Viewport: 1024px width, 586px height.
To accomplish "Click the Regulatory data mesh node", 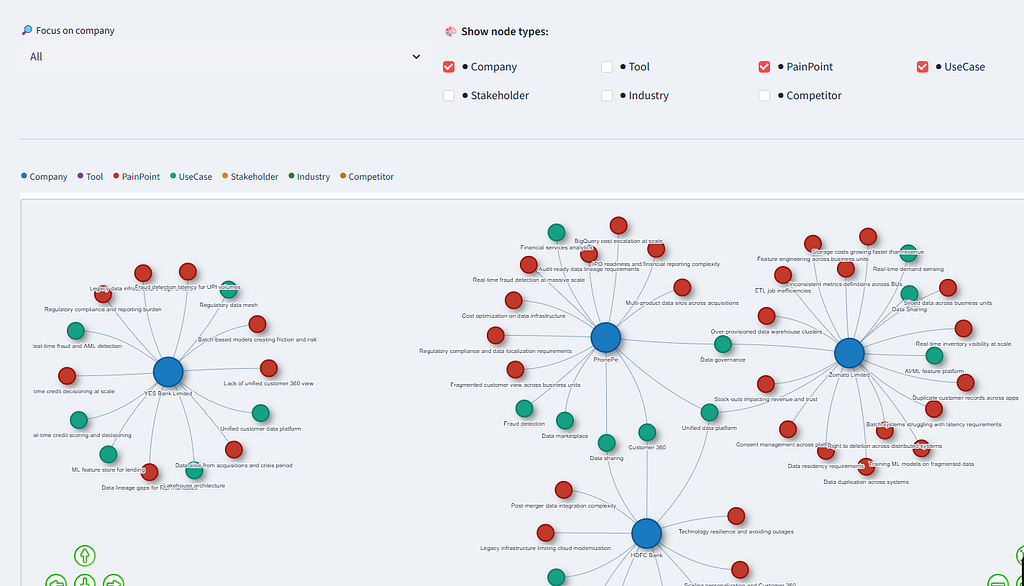I will [229, 289].
